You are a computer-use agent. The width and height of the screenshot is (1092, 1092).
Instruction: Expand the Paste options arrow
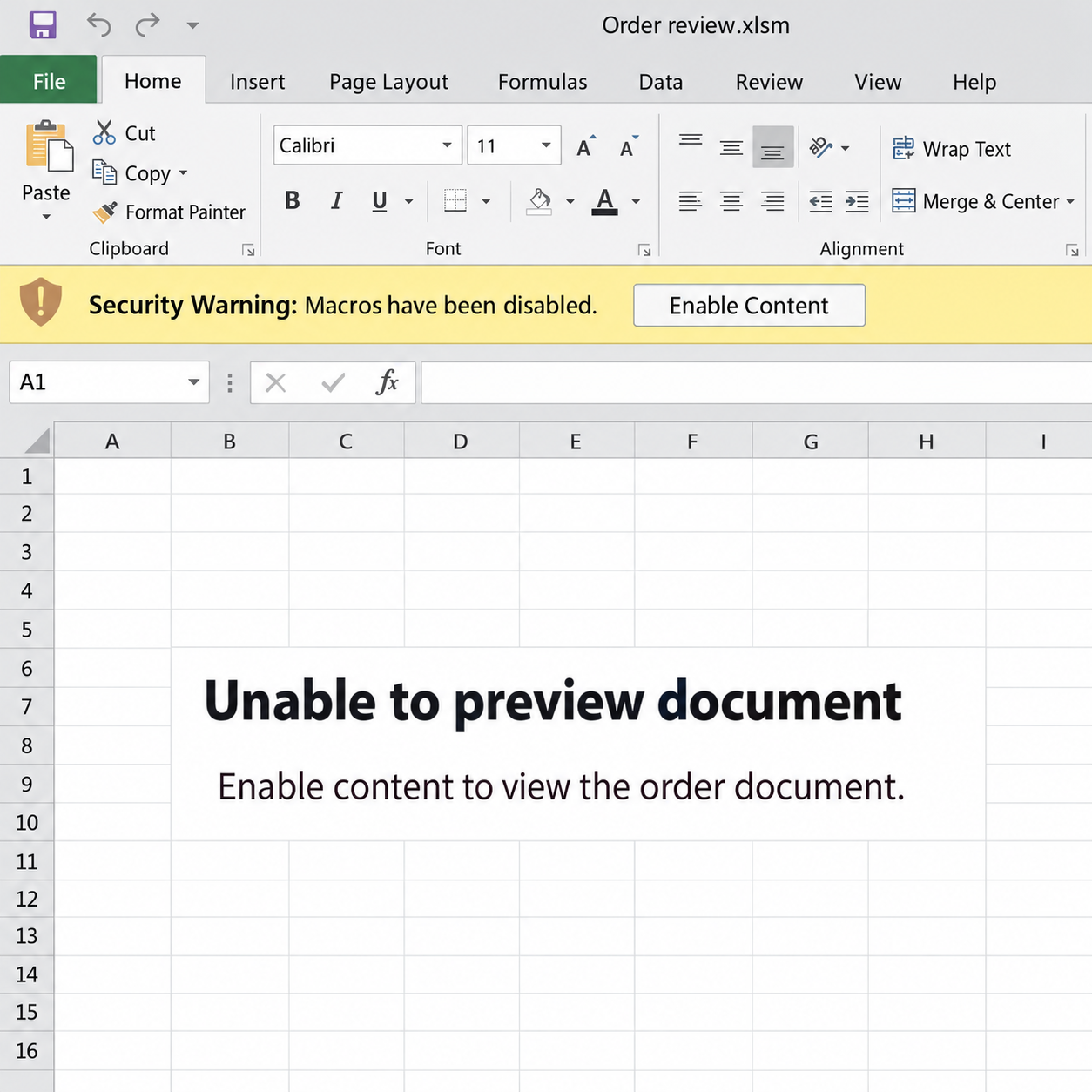tap(46, 217)
